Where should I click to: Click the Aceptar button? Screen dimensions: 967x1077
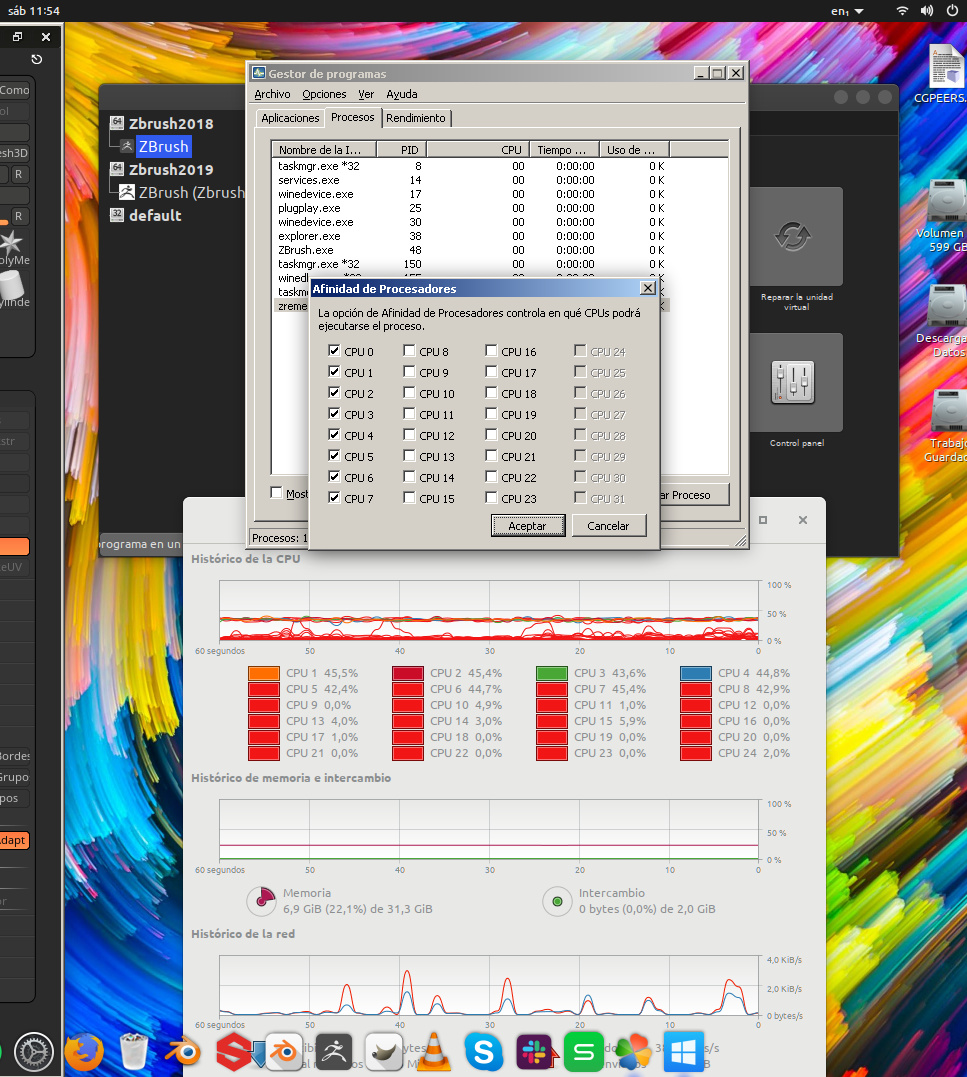click(528, 525)
